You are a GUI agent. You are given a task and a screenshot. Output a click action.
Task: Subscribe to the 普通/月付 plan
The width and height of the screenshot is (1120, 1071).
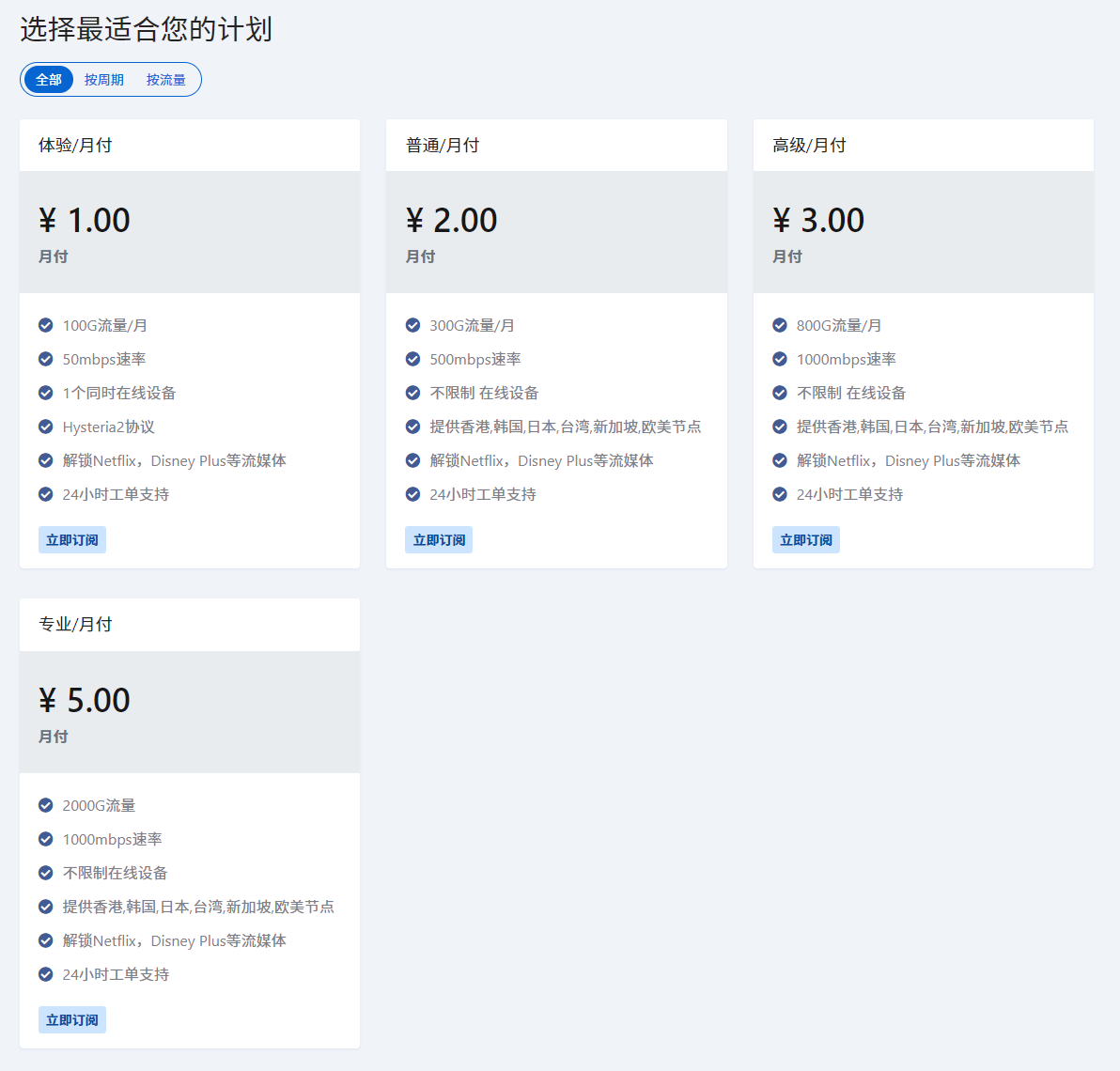439,540
